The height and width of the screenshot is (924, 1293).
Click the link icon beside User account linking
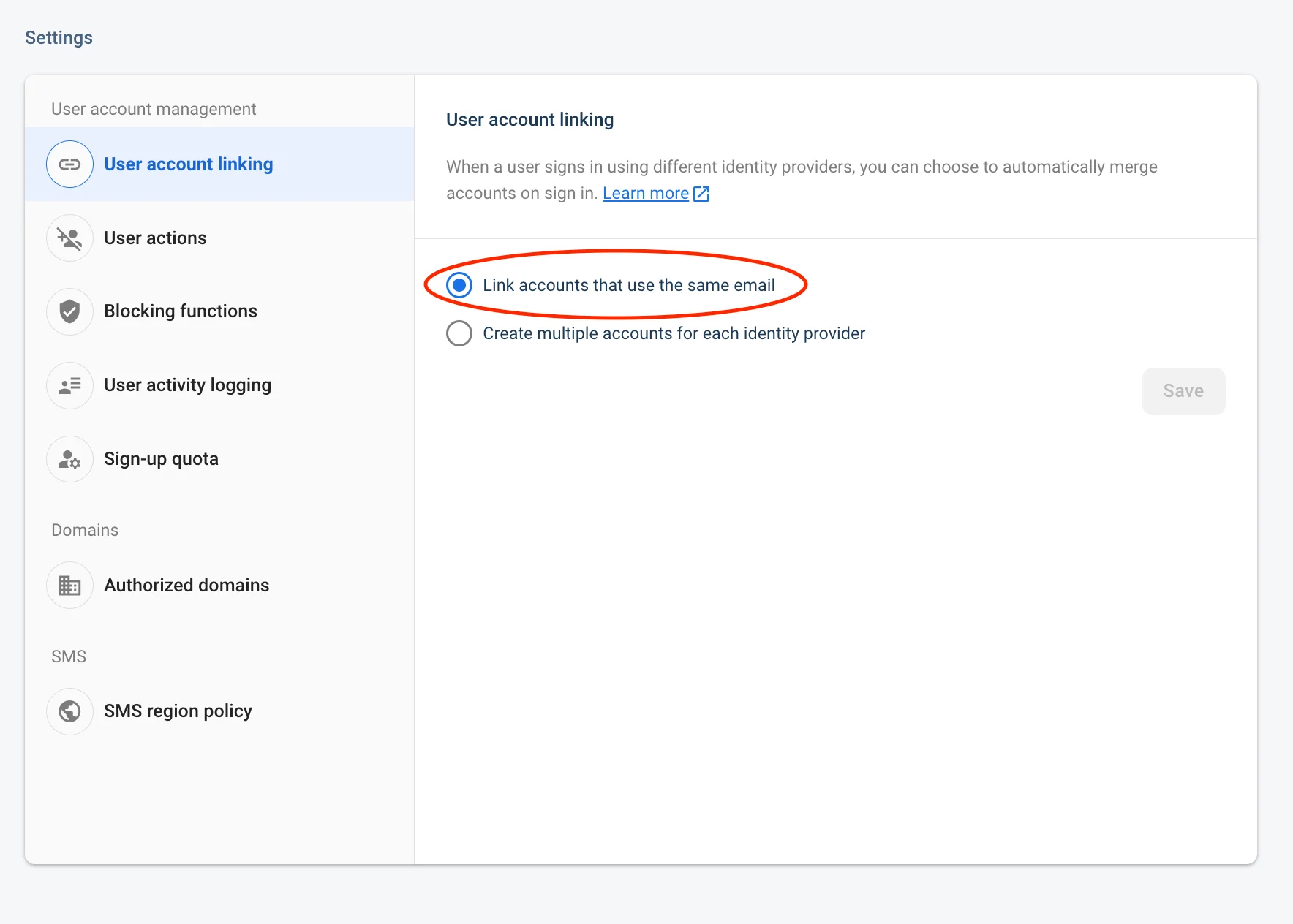(69, 164)
